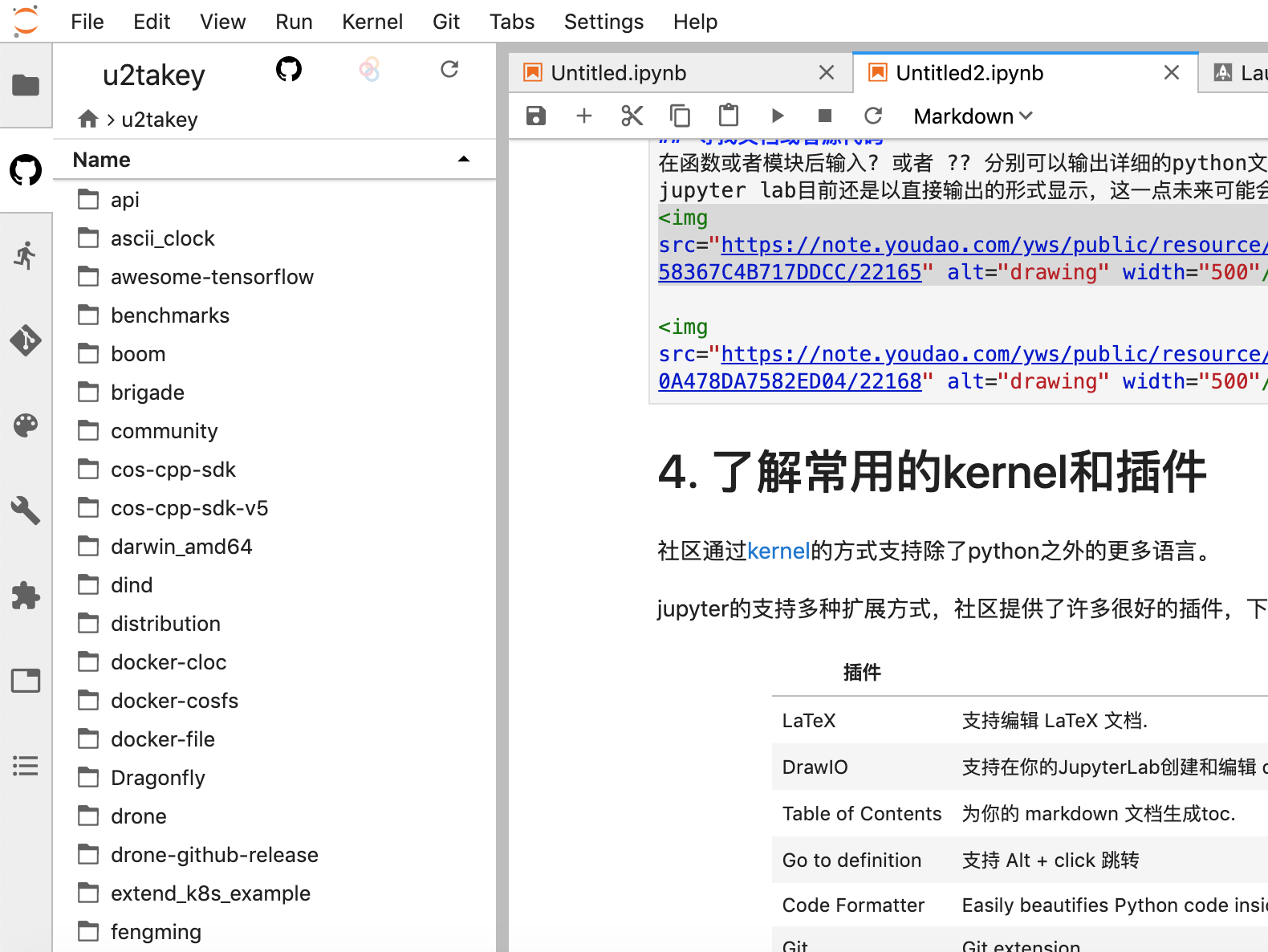Viewport: 1268px width, 952px height.
Task: Open the api folder
Action: pyautogui.click(x=274, y=200)
